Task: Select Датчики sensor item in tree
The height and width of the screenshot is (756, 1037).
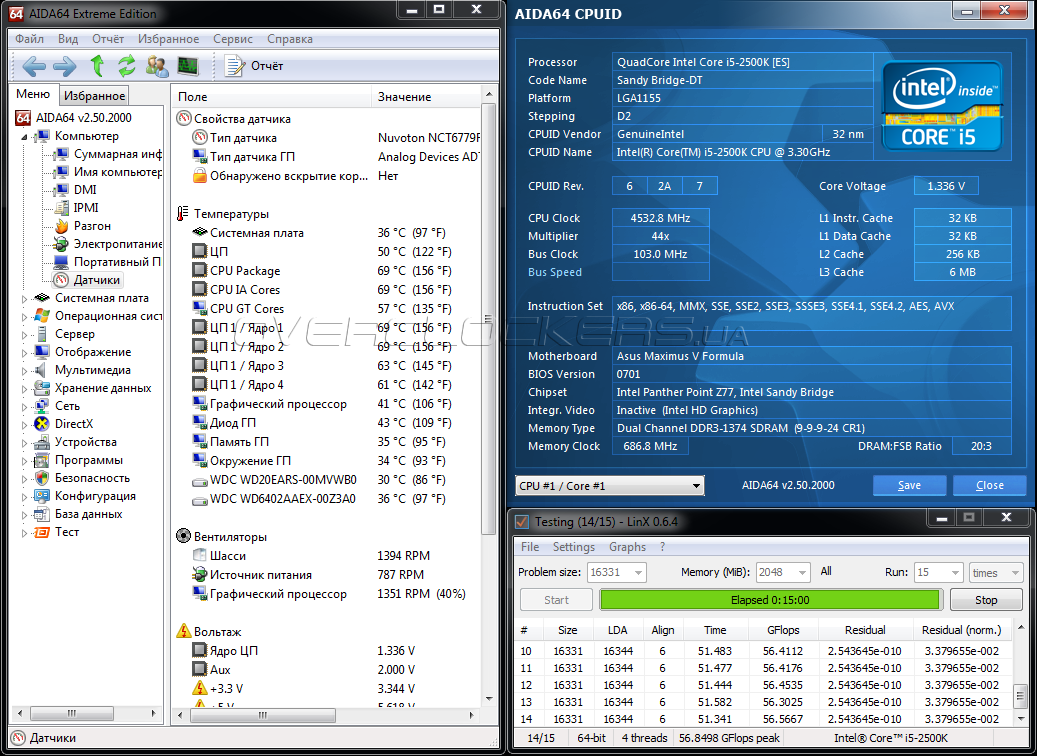Action: [96, 280]
